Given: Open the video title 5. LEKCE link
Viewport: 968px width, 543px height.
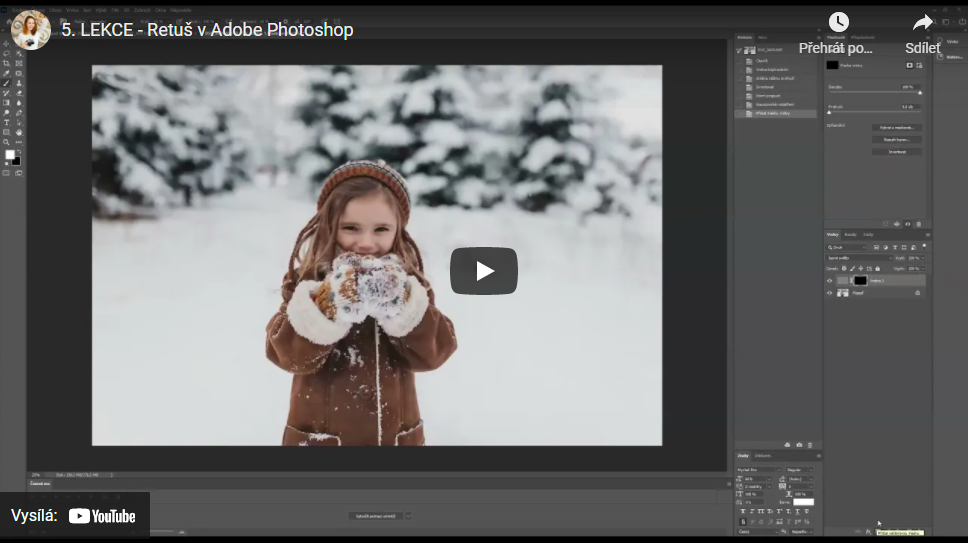Looking at the screenshot, I should [x=207, y=30].
